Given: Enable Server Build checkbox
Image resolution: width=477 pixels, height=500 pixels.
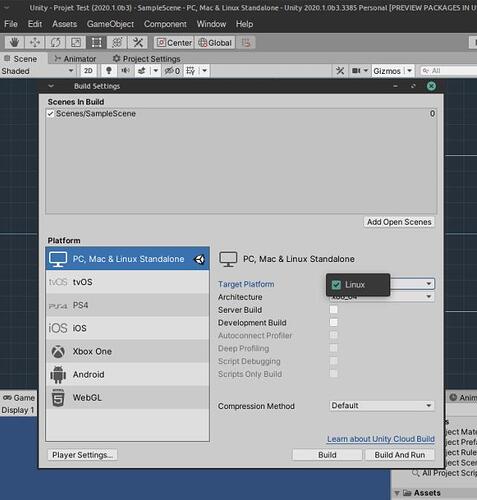Looking at the screenshot, I should pyautogui.click(x=334, y=310).
